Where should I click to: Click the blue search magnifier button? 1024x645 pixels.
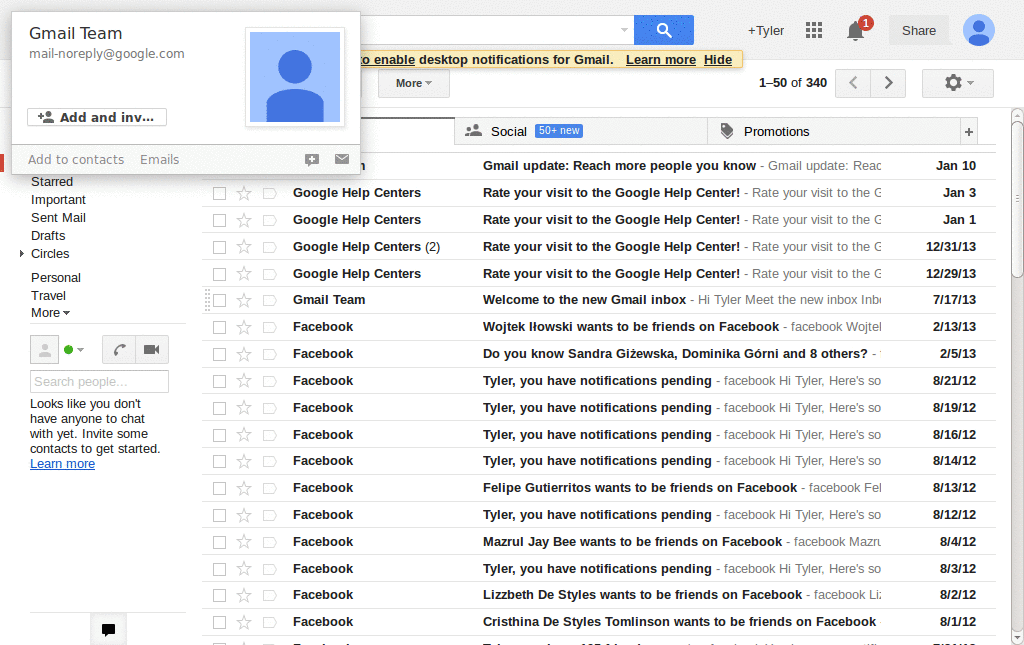(x=663, y=30)
